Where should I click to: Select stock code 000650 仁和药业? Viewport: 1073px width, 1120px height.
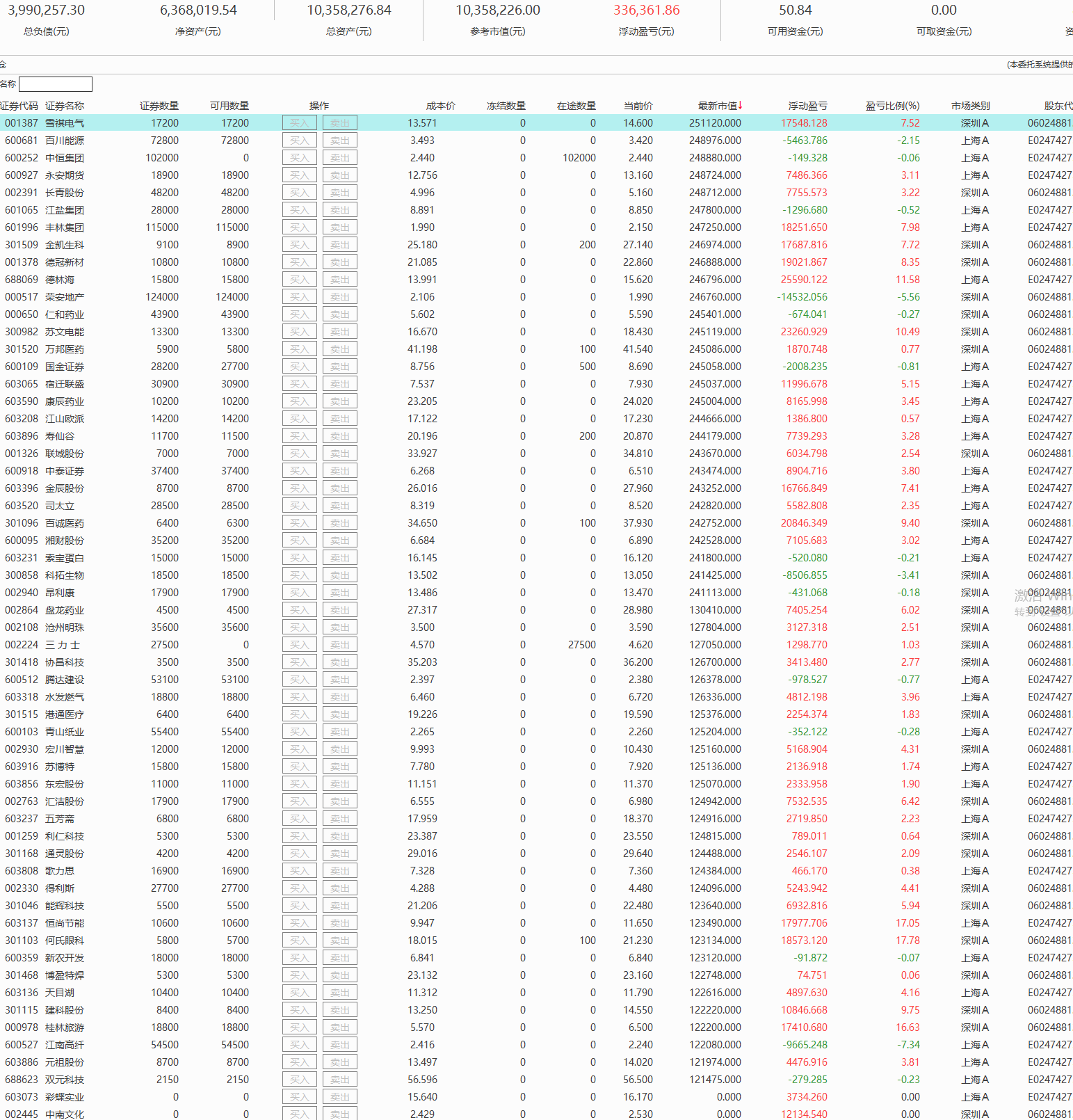(x=22, y=314)
